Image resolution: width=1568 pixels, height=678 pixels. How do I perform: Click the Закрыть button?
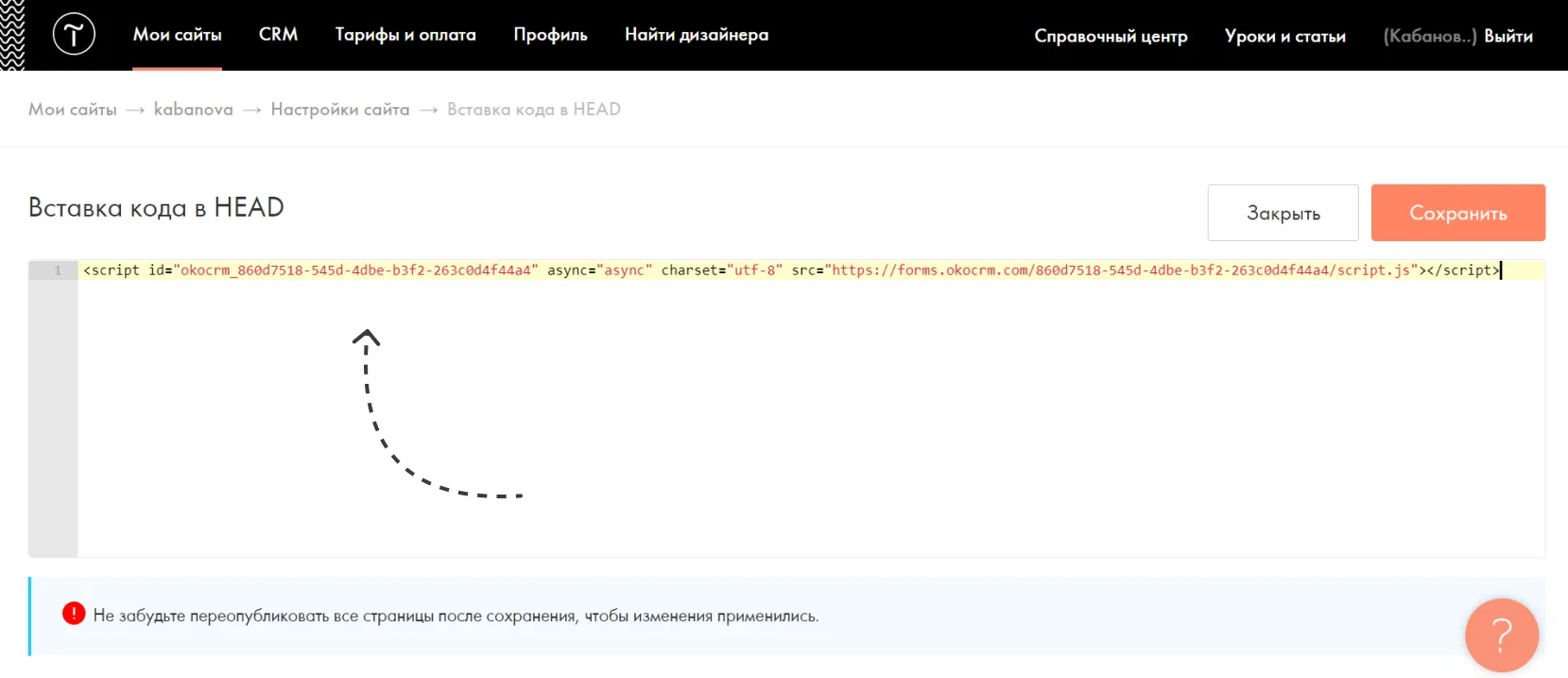tap(1283, 213)
